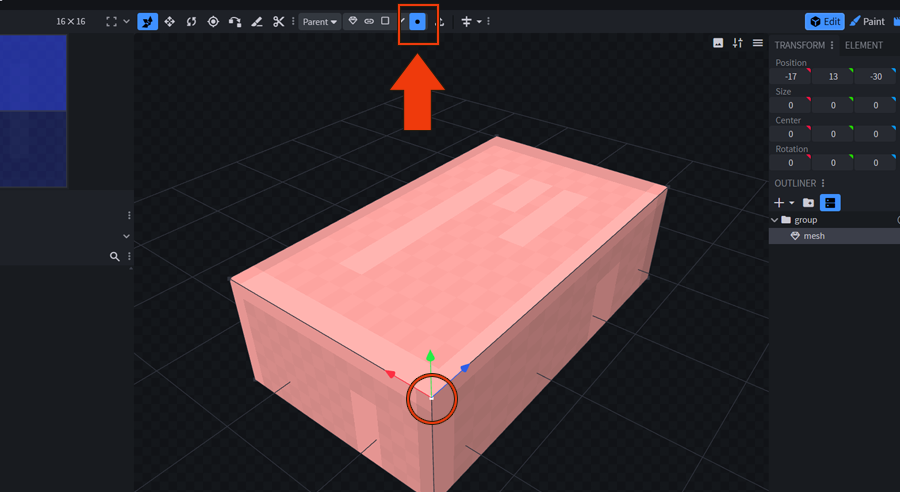Click the search magnifier icon in left panel

115,257
